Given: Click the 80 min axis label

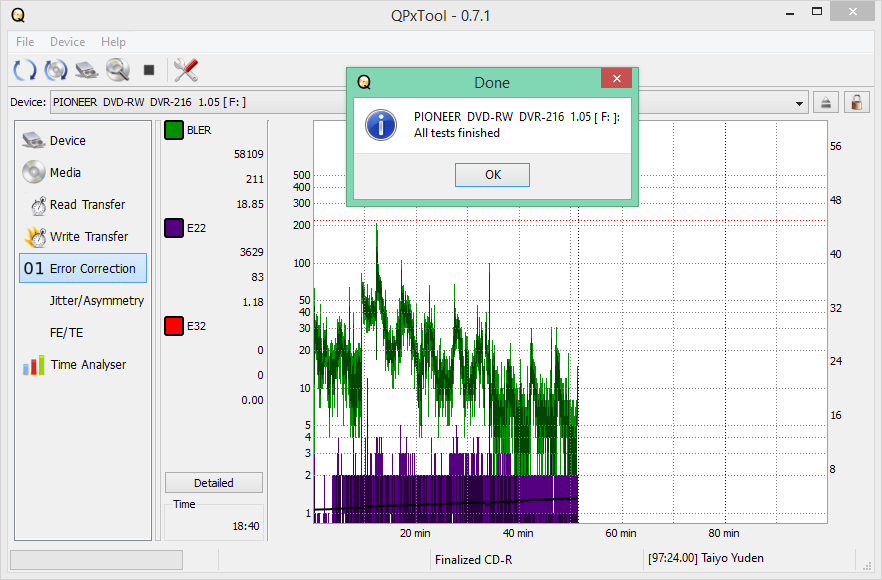Looking at the screenshot, I should point(723,533).
